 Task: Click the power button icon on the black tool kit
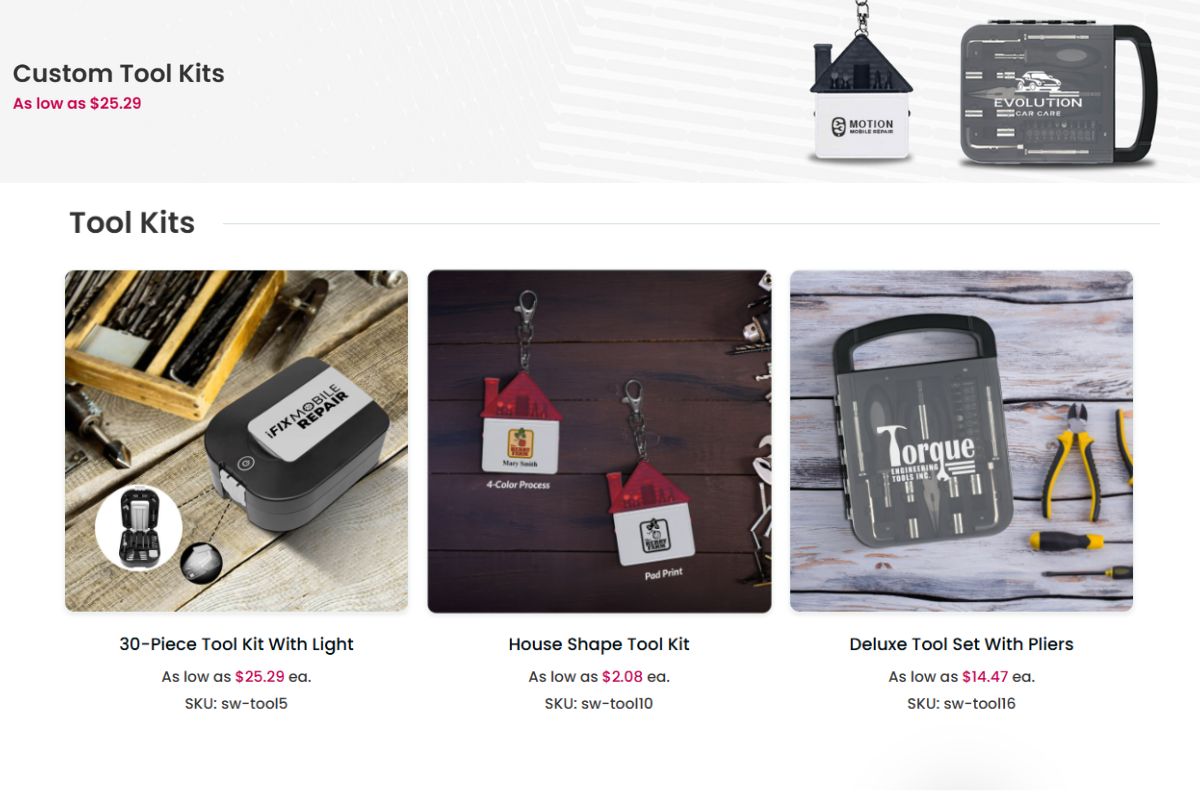[x=242, y=463]
